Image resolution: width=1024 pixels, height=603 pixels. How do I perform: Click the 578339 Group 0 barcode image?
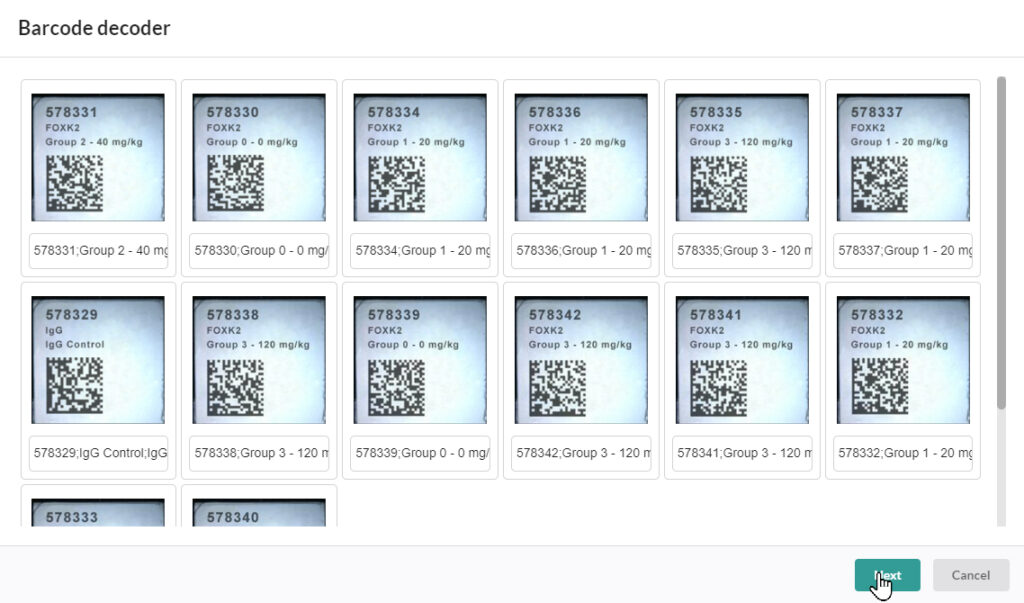[420, 358]
